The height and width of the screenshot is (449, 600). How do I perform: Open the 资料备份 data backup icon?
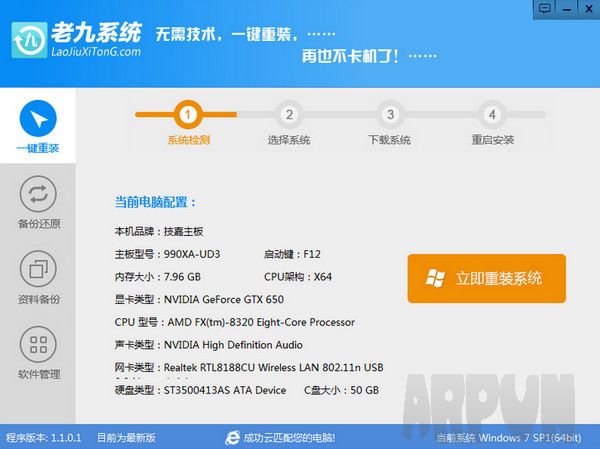[38, 269]
